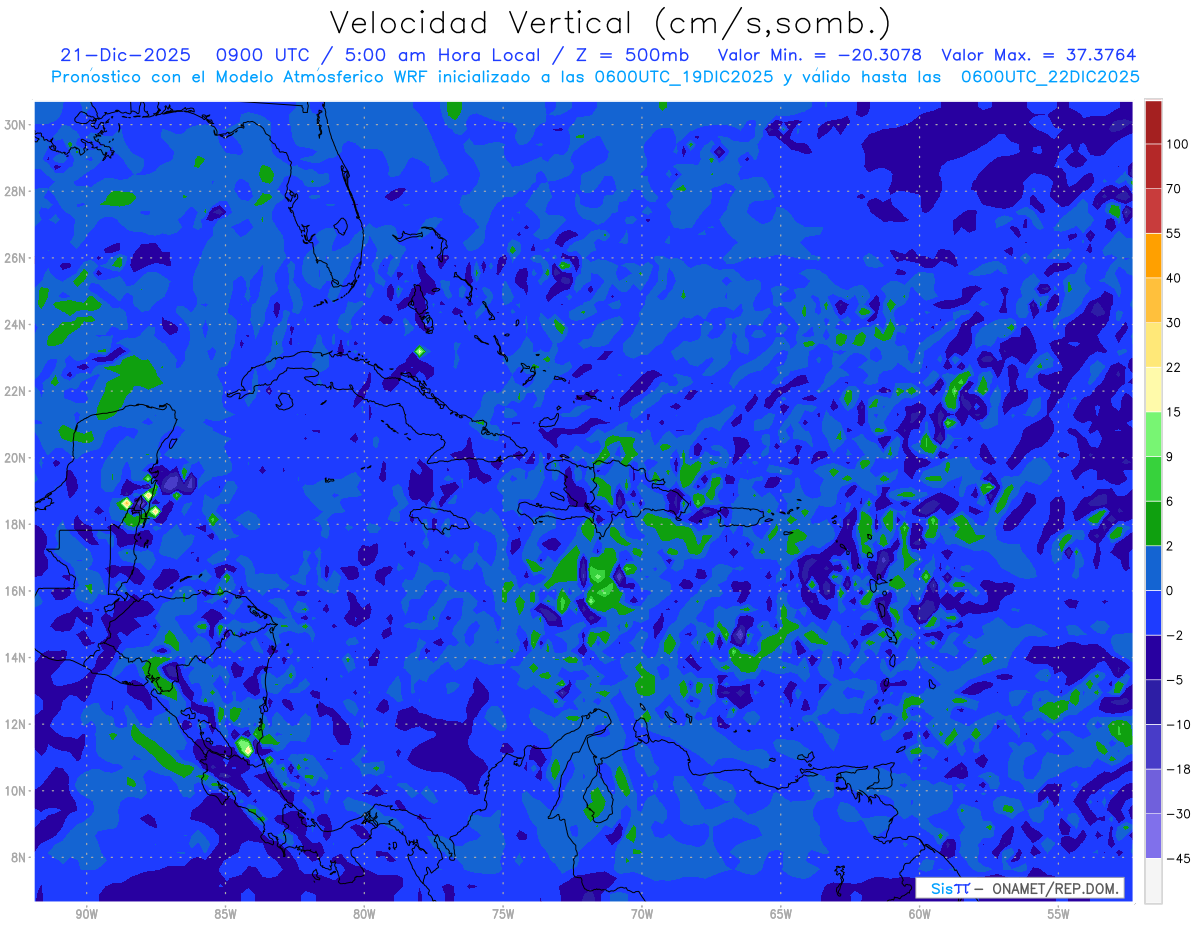Click the '26N' latitude label
Image resolution: width=1200 pixels, height=927 pixels.
17,258
